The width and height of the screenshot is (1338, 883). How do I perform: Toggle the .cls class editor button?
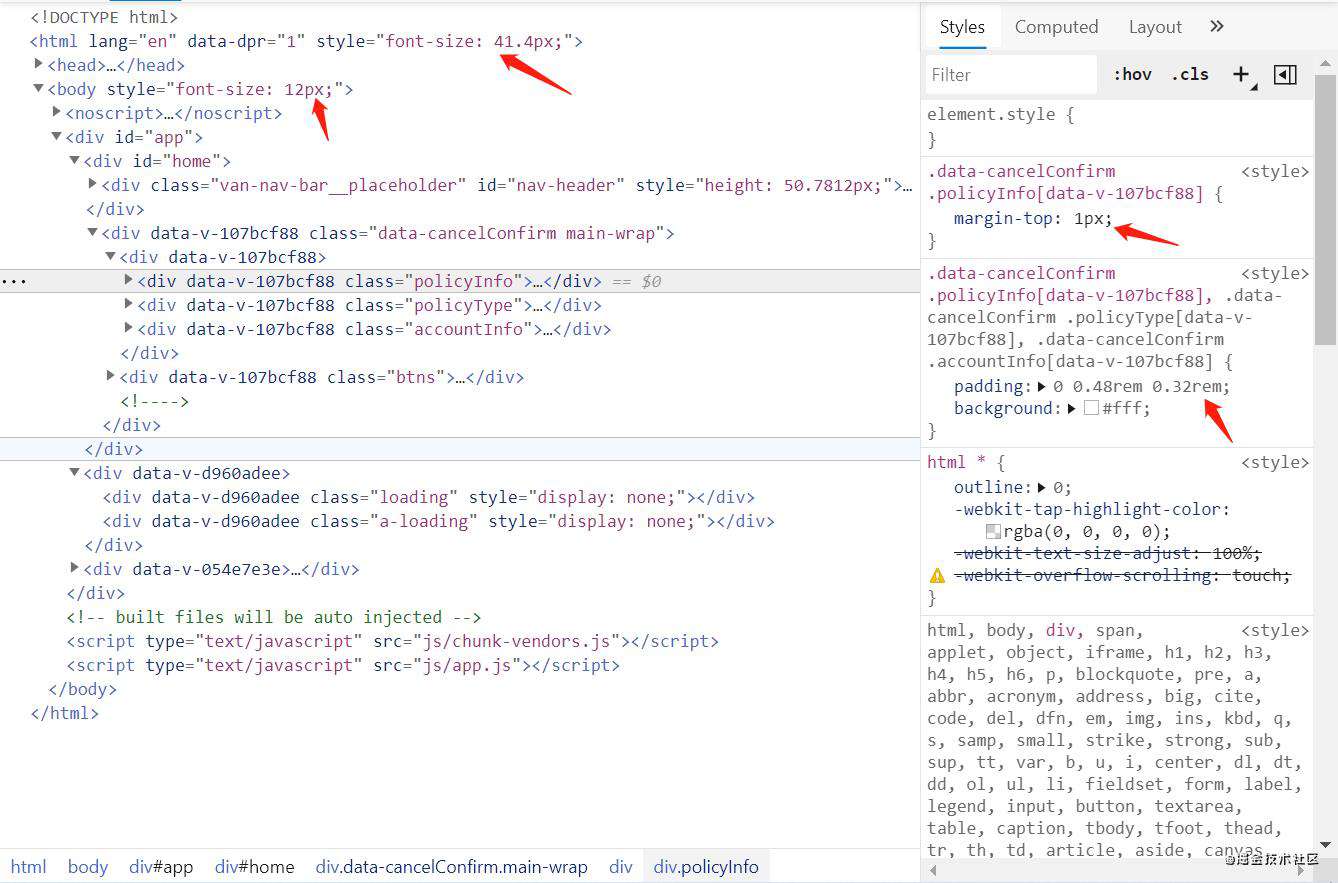pos(1190,74)
